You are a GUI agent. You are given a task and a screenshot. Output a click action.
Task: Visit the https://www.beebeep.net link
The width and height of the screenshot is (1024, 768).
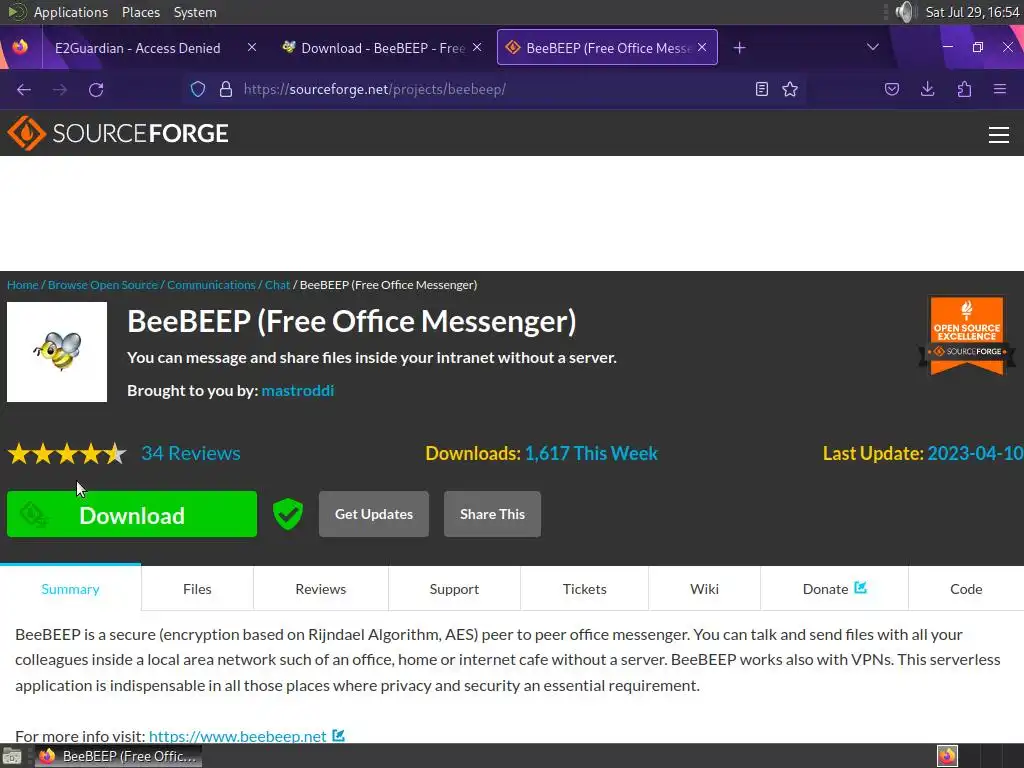(x=238, y=736)
